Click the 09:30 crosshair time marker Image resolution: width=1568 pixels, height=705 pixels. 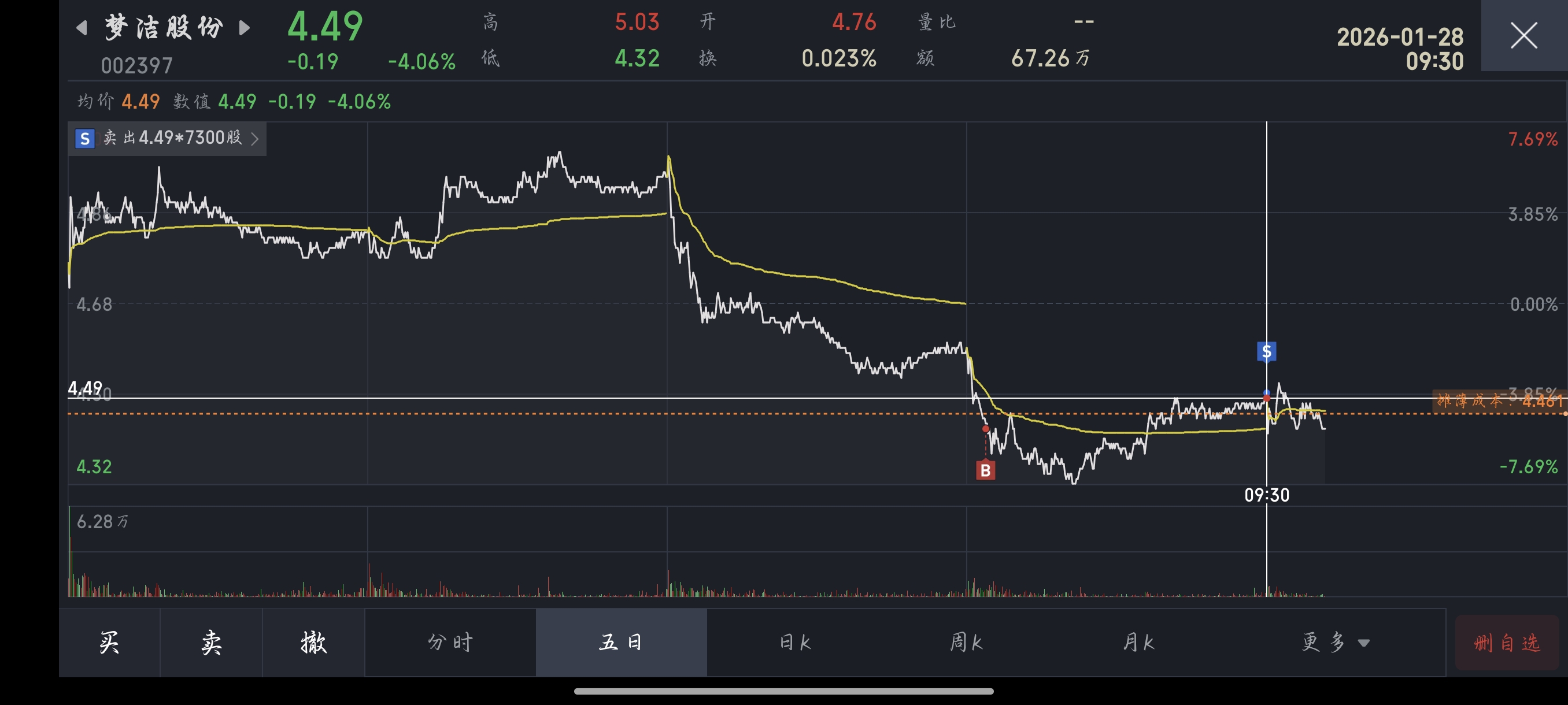[1266, 495]
